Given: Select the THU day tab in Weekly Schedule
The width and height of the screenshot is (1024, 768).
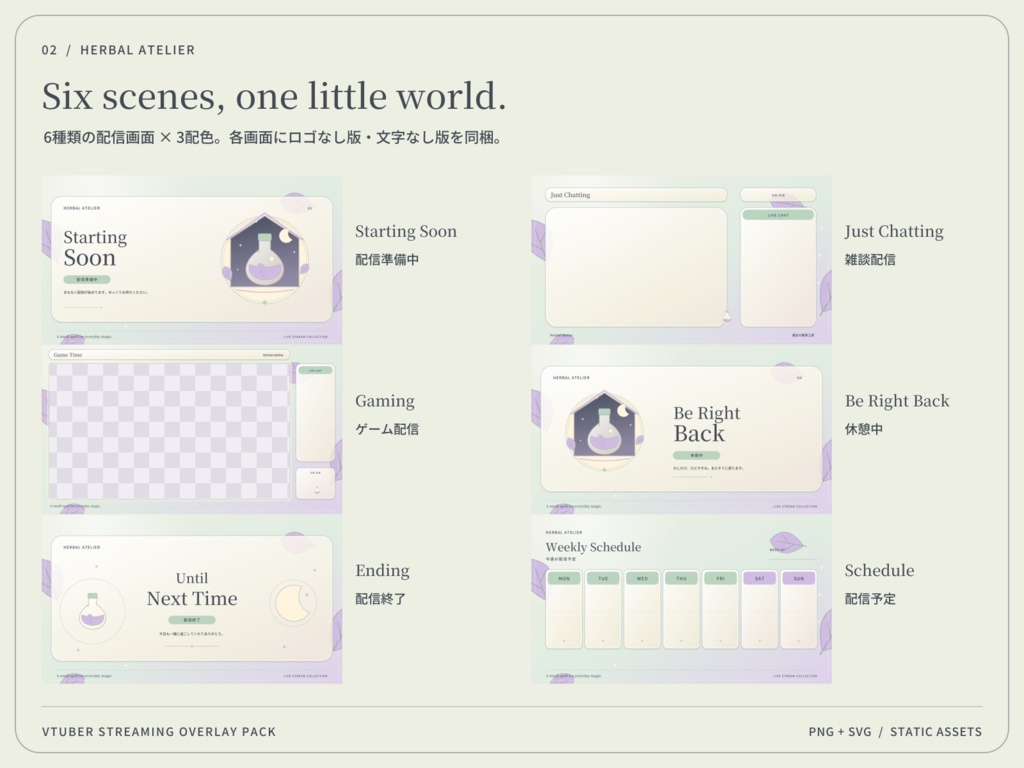Looking at the screenshot, I should click(681, 578).
